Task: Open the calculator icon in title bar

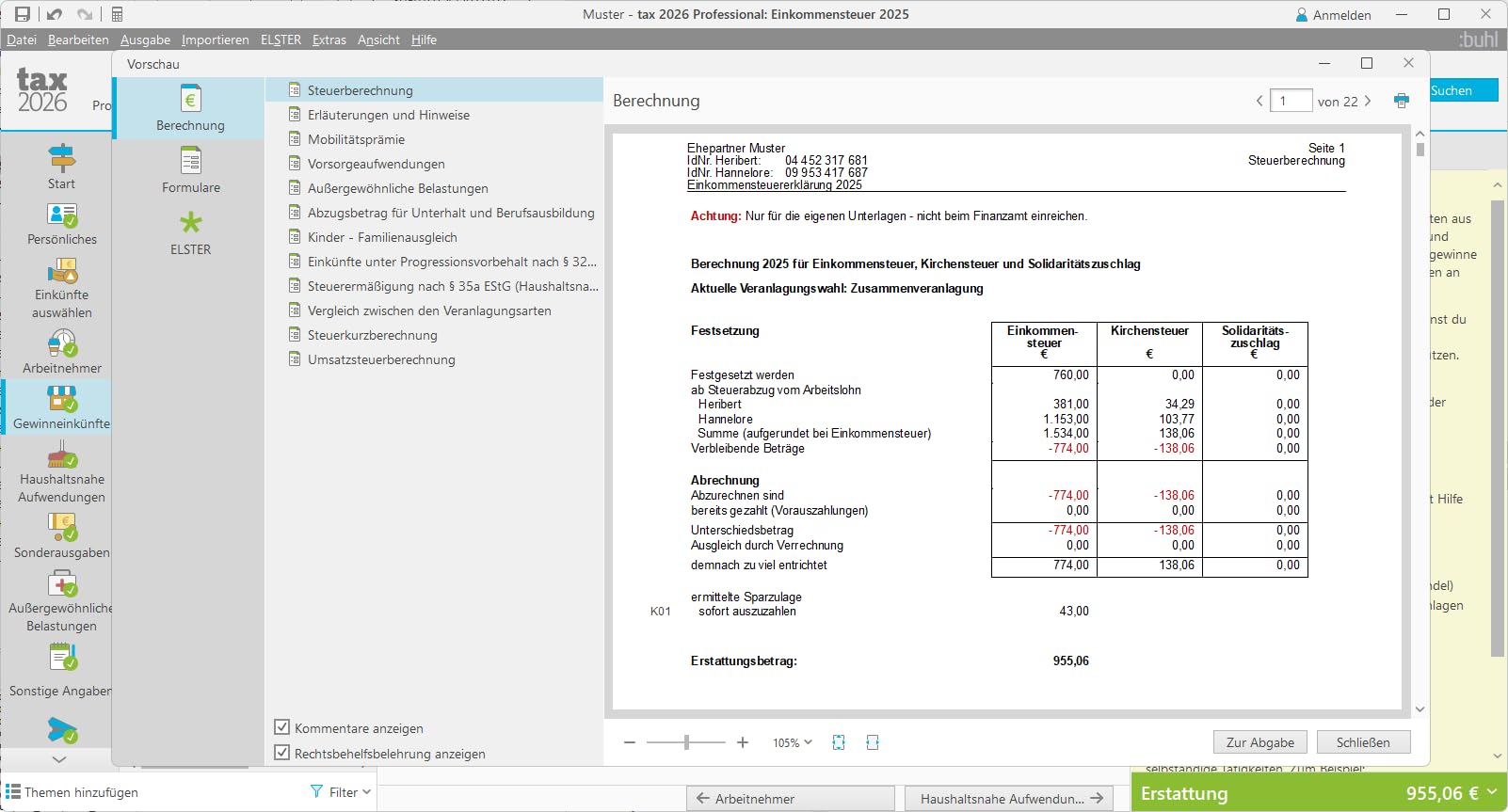Action: [x=118, y=14]
